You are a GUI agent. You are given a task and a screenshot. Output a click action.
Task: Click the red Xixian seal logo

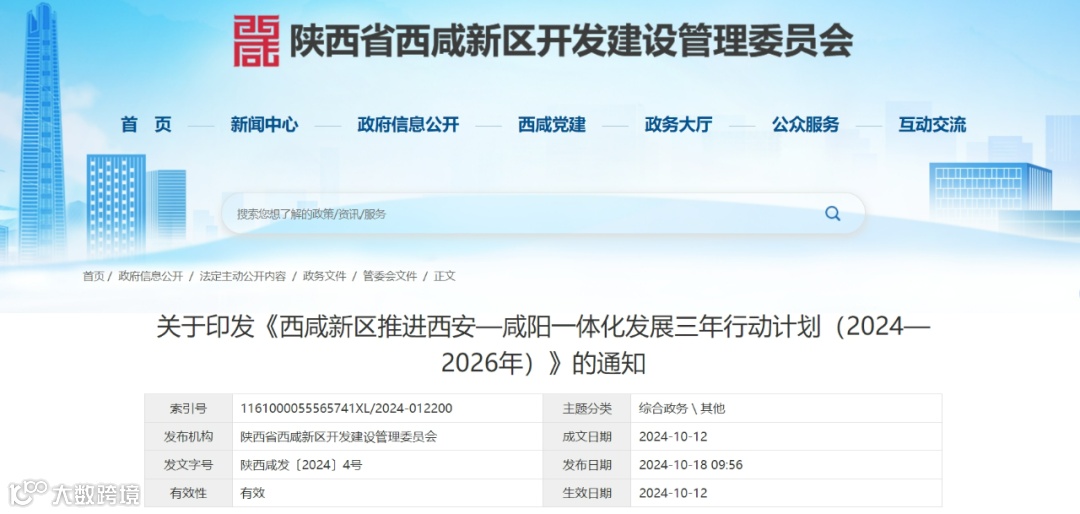256,41
